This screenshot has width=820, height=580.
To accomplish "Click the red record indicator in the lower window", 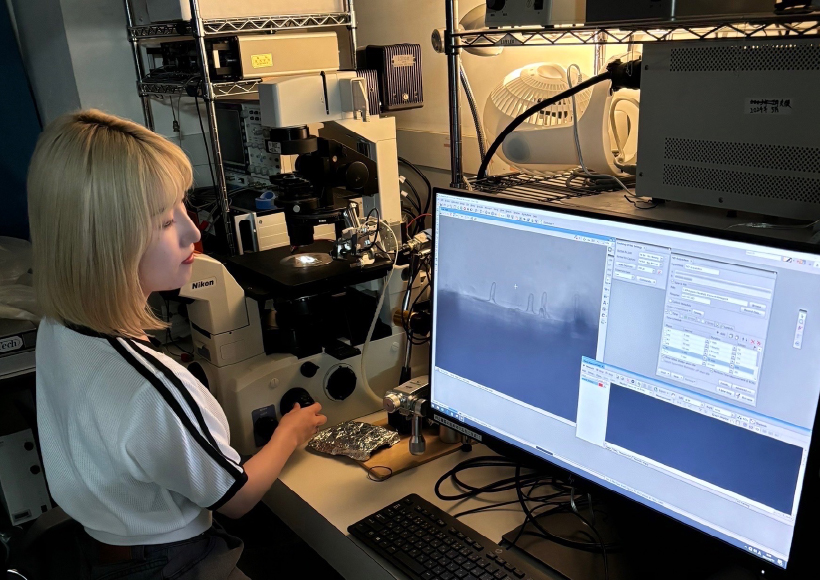I will point(600,384).
